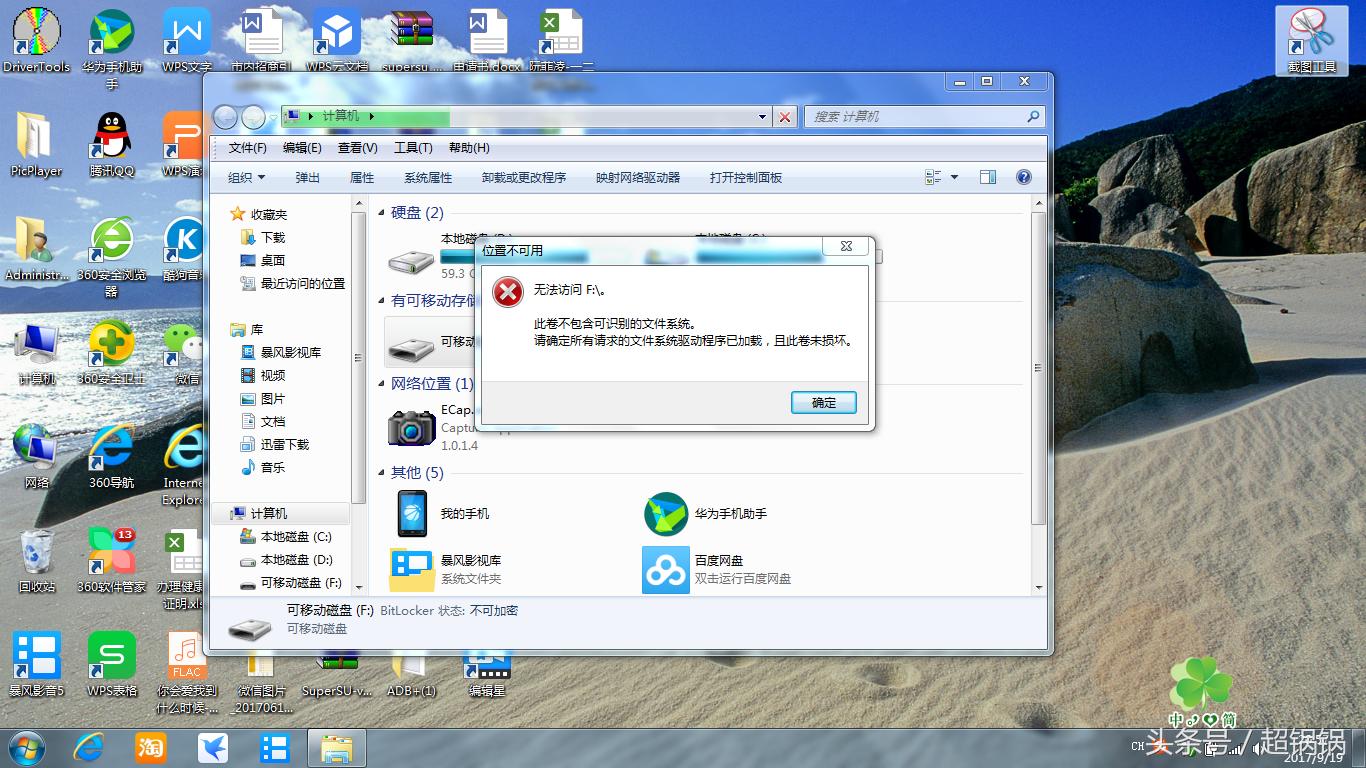Click the 显示预览窗格 toolbar icon

[x=987, y=177]
